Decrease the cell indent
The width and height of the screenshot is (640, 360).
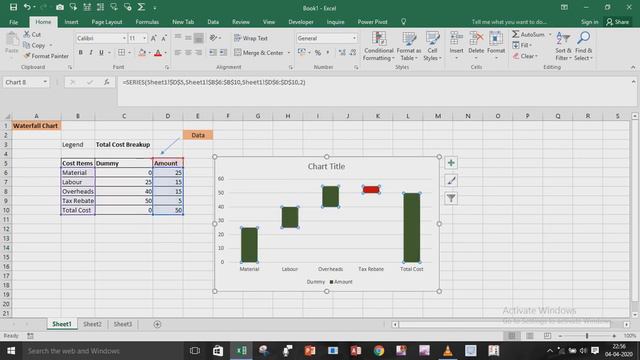[x=213, y=52]
